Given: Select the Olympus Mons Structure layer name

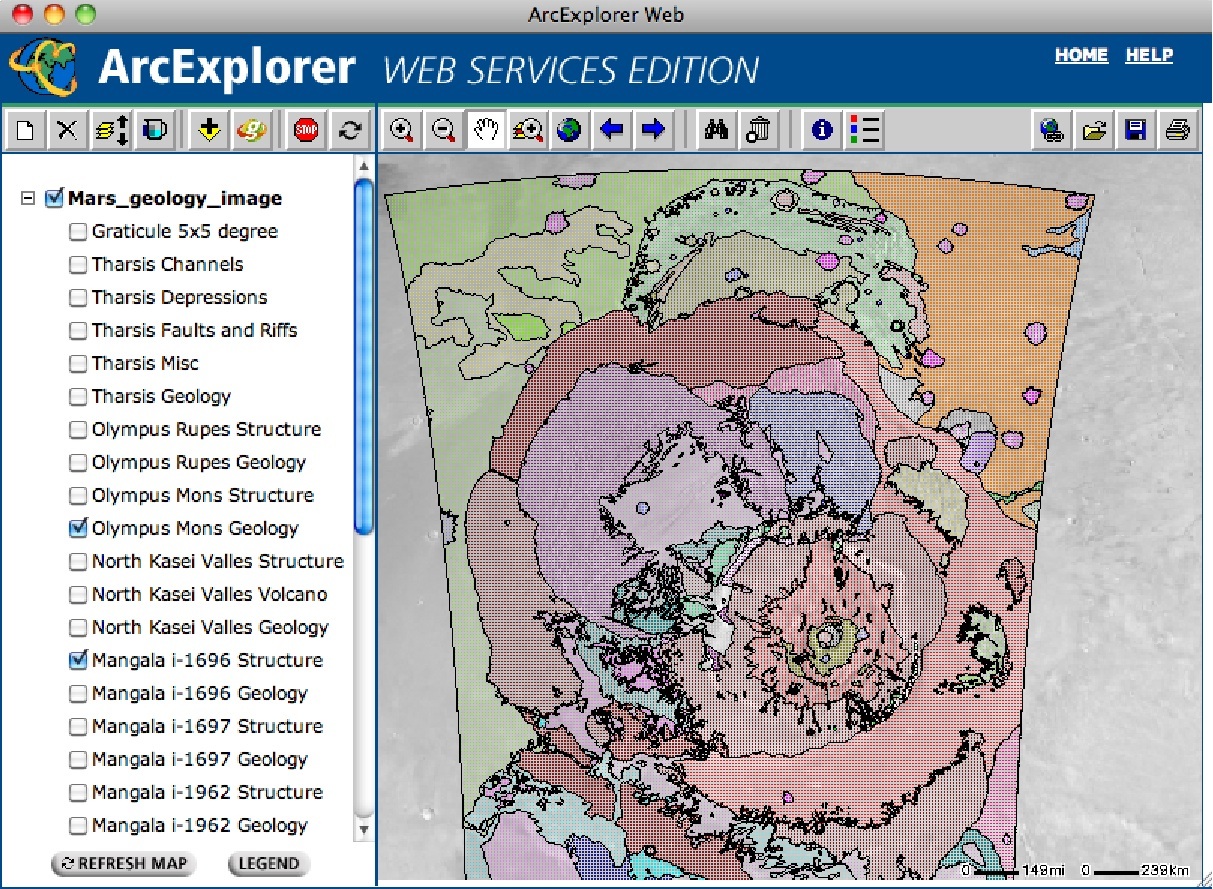Looking at the screenshot, I should pos(203,496).
